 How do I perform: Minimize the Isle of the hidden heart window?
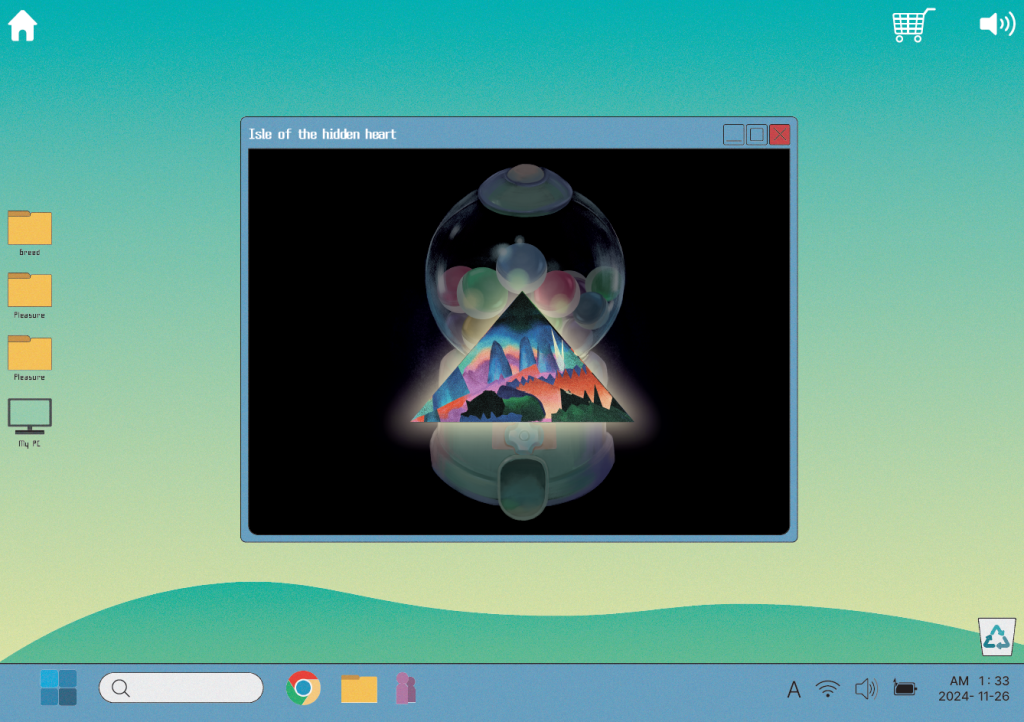[734, 134]
